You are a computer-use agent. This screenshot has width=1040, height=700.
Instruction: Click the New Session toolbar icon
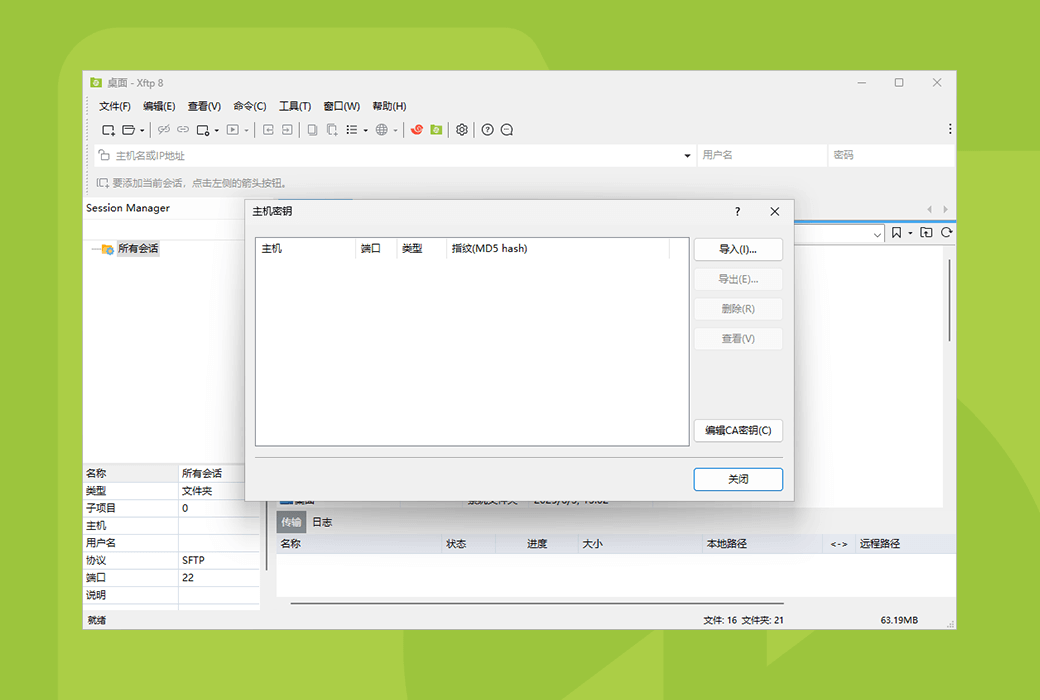[108, 130]
